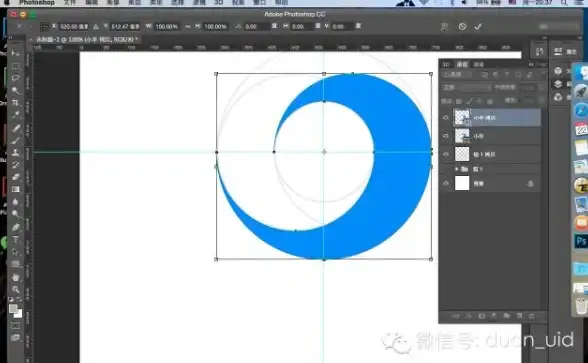Open the Photoshop application menu

(37, 3)
